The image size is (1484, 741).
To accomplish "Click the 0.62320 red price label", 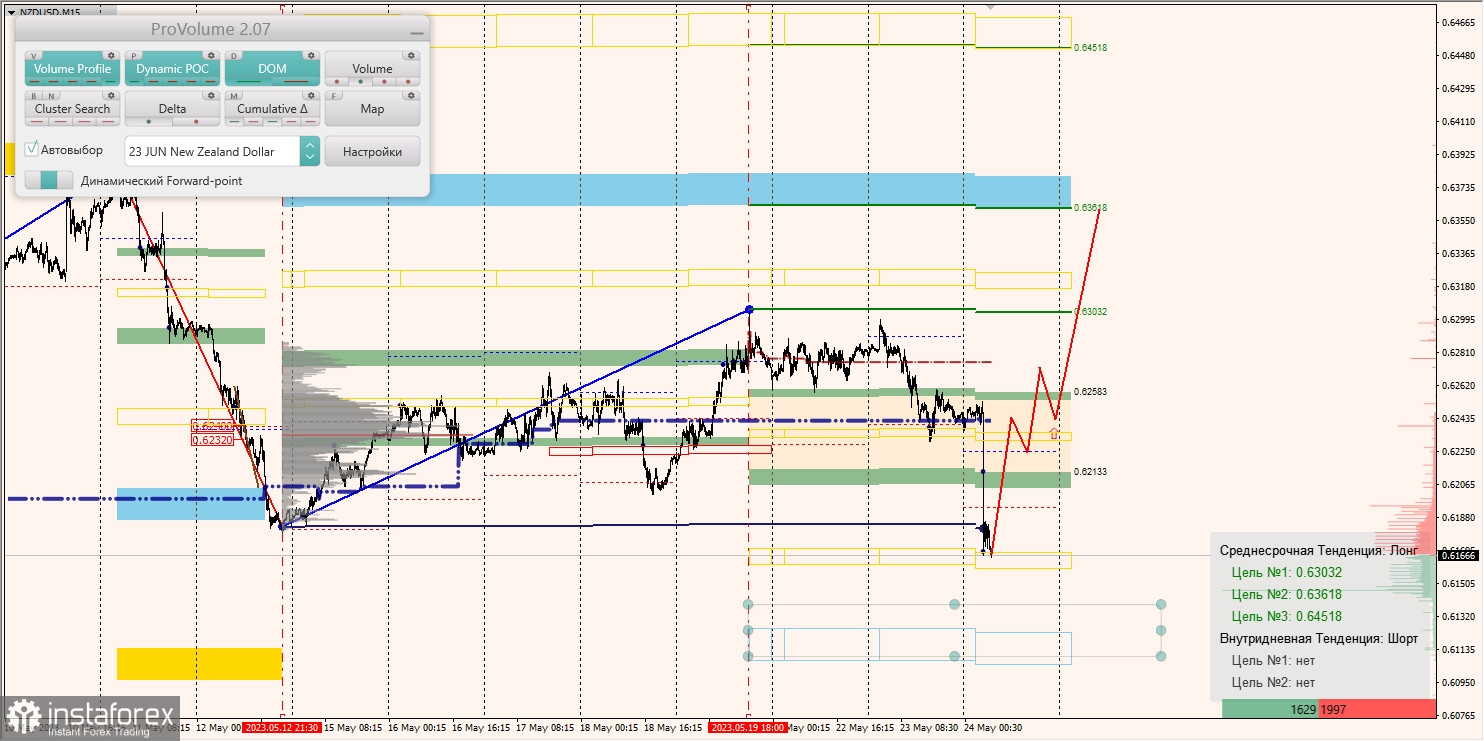I will (212, 439).
